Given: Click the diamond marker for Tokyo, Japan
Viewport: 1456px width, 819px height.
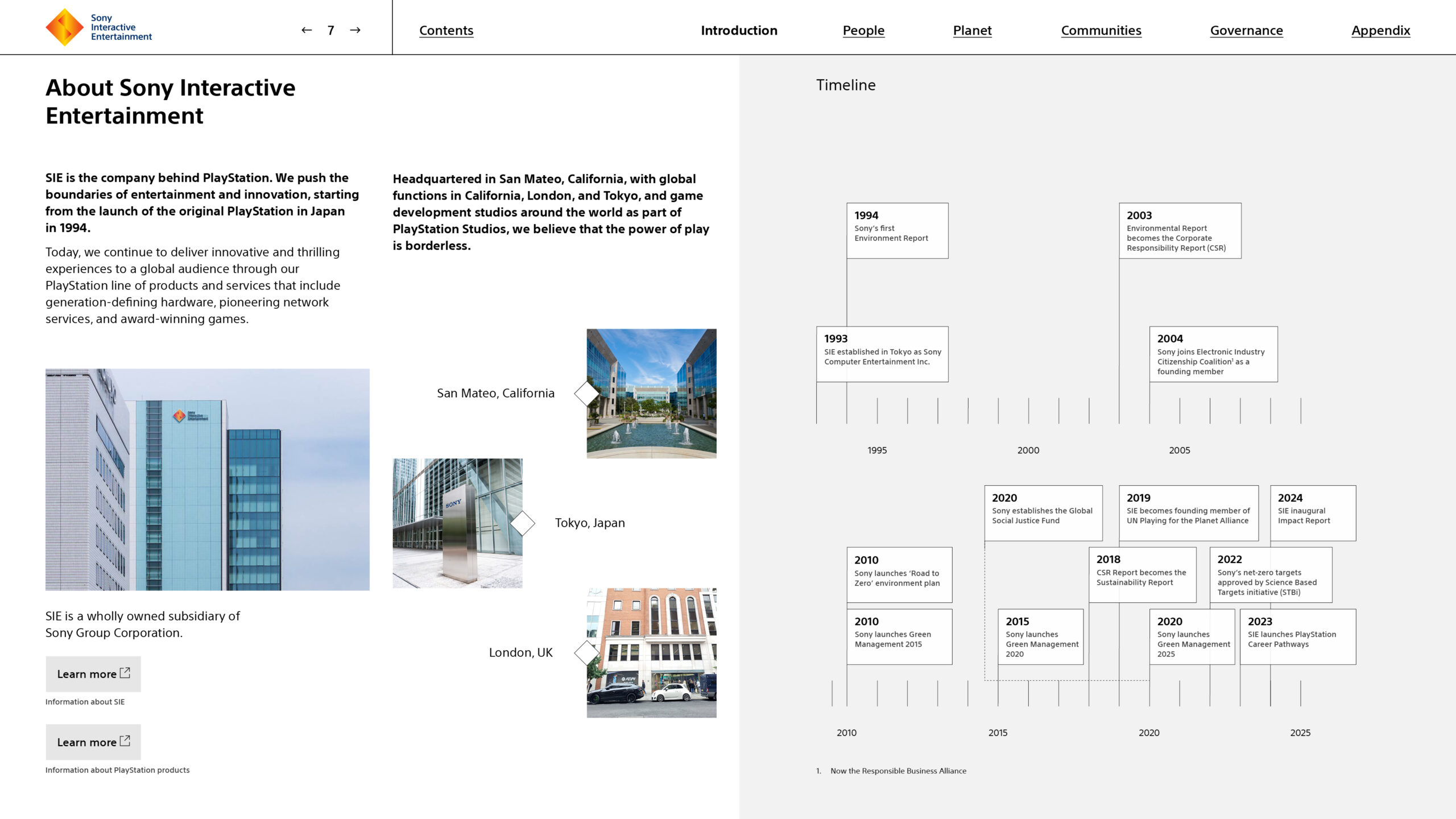Looking at the screenshot, I should point(523,523).
